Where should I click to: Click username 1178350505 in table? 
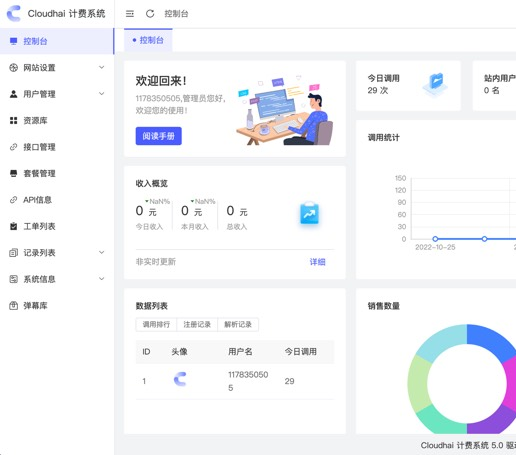coord(248,381)
